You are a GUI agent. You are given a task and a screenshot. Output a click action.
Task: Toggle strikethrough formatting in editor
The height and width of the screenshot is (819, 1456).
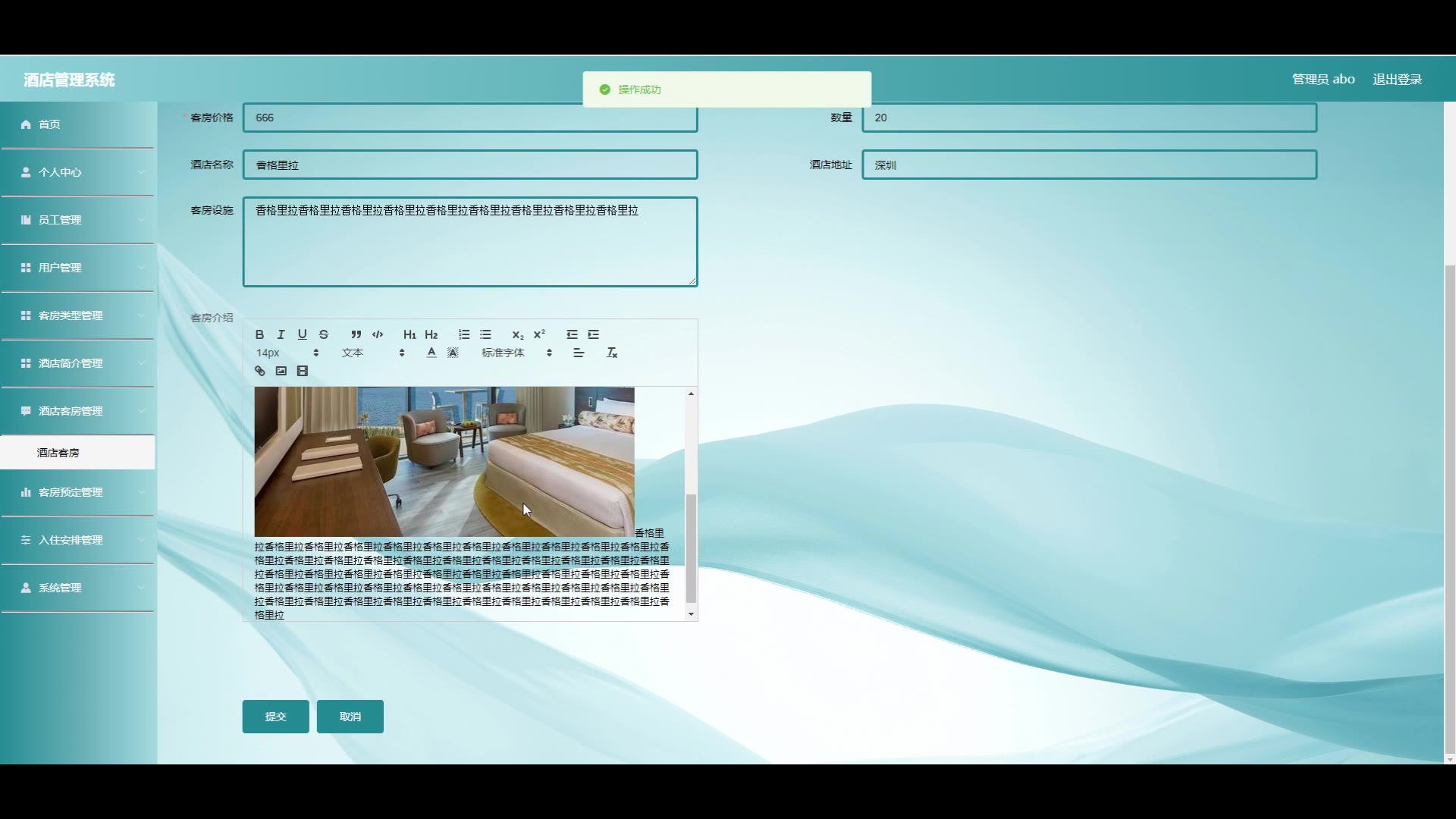(324, 334)
